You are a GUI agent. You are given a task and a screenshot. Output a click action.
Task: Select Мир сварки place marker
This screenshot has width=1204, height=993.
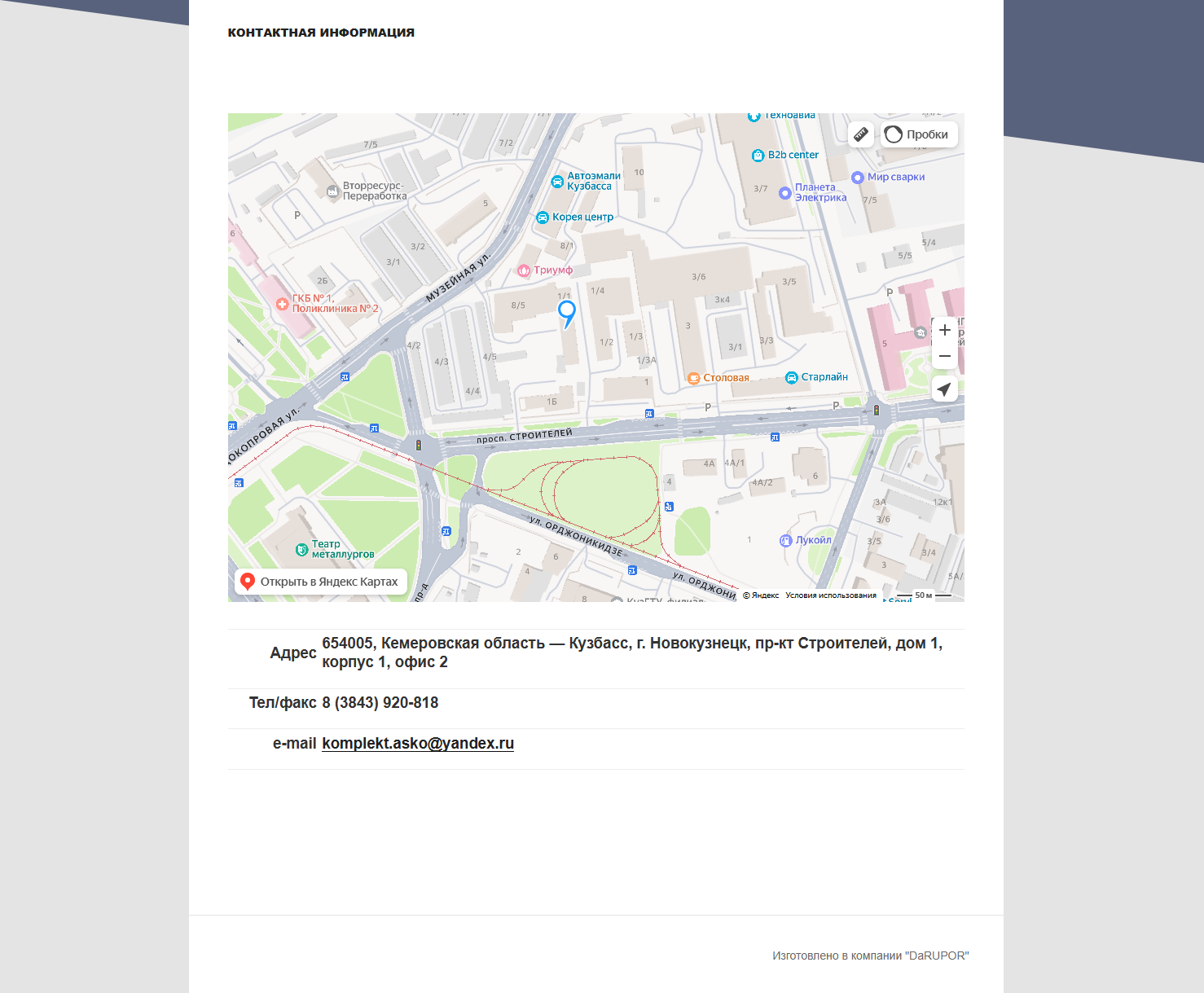(857, 178)
